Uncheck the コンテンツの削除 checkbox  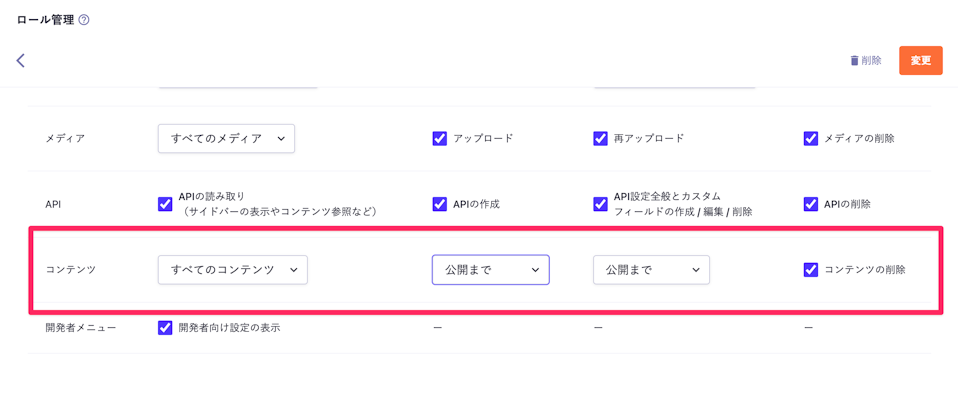pyautogui.click(x=811, y=270)
